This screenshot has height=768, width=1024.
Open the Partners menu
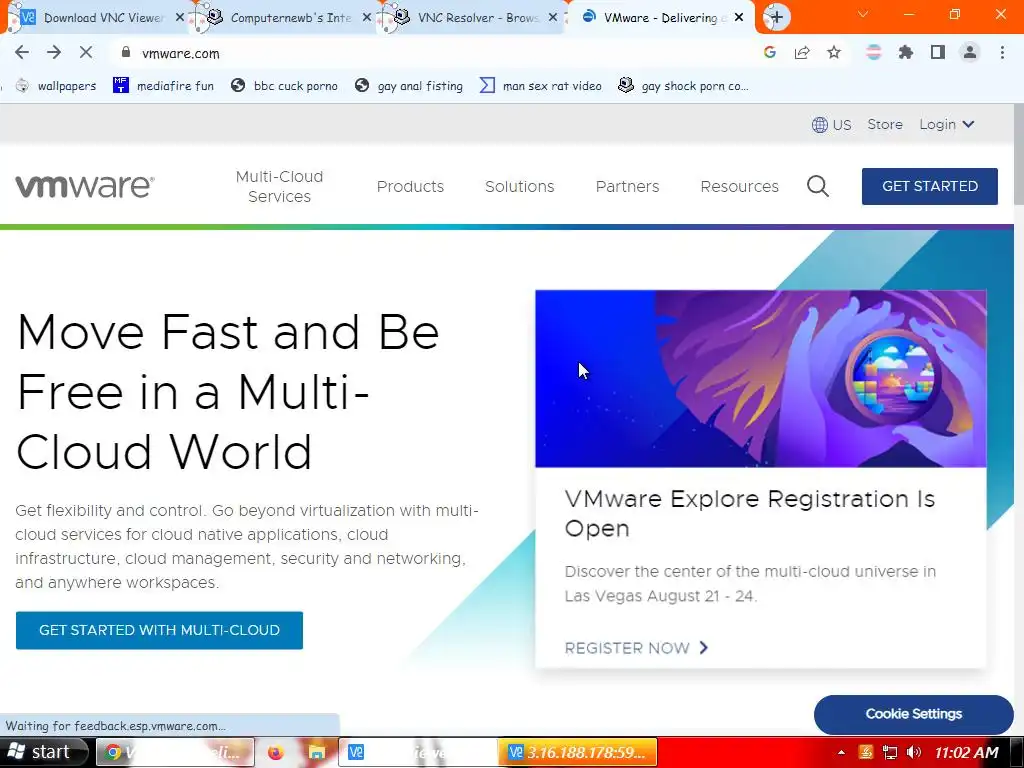627,186
